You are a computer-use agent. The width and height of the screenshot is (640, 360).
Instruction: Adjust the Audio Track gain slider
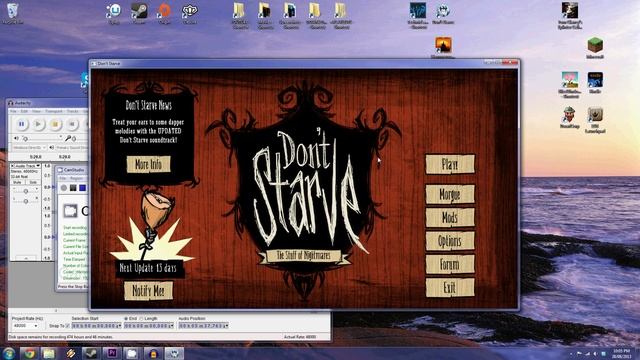[25, 191]
